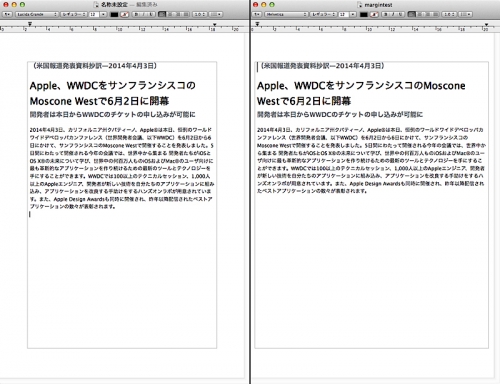The height and width of the screenshot is (384, 500).
Task: Open background color swatch in left window
Action: point(125,15)
